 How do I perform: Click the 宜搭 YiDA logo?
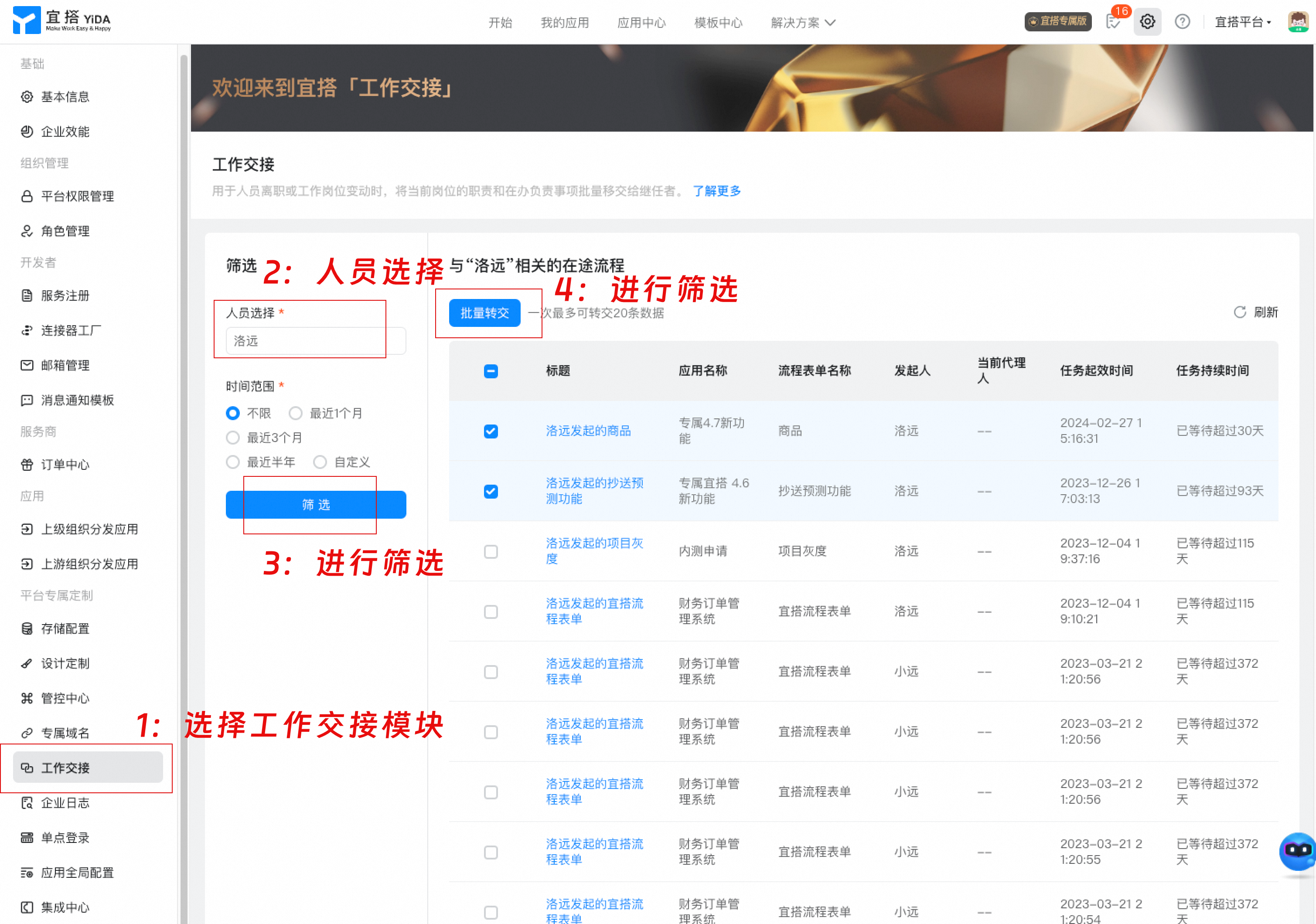(62, 20)
